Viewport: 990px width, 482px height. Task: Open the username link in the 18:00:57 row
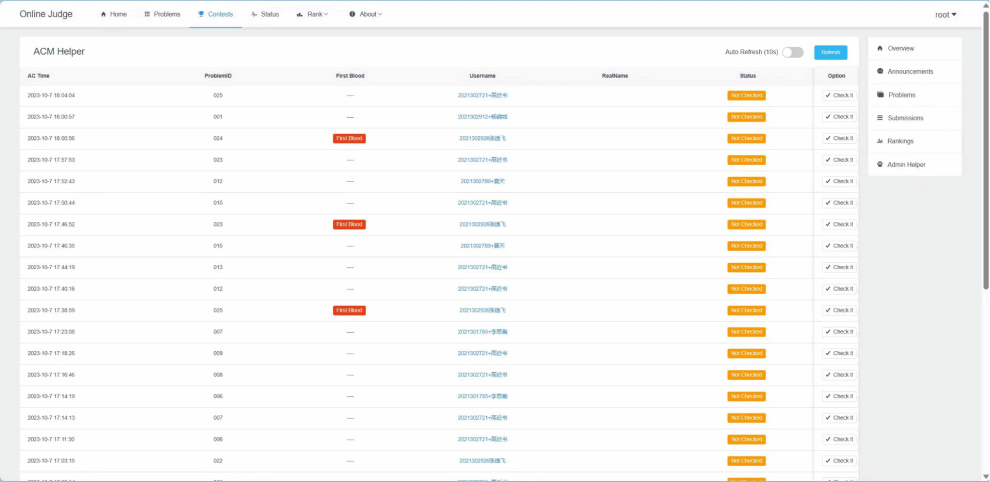[x=482, y=117]
